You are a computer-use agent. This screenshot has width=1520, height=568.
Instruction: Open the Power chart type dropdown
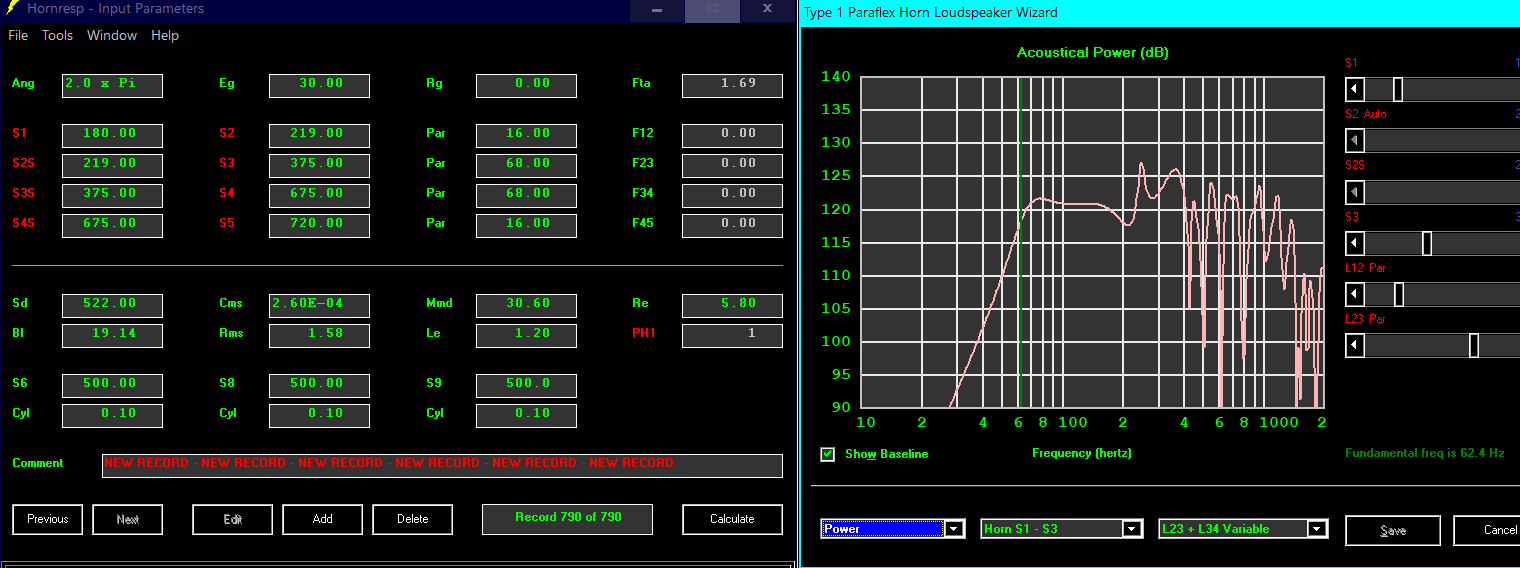point(893,529)
